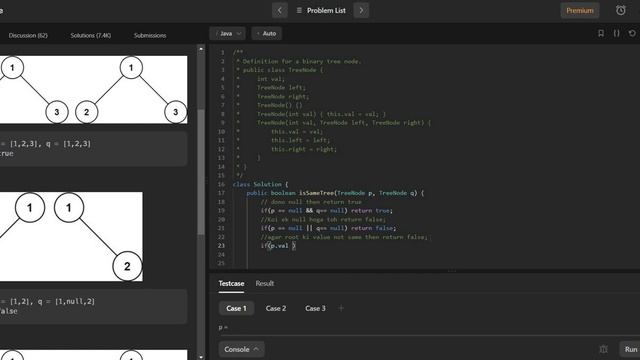This screenshot has height=360, width=640.
Task: Click scroll up arrow of description panel
Action: click(200, 49)
